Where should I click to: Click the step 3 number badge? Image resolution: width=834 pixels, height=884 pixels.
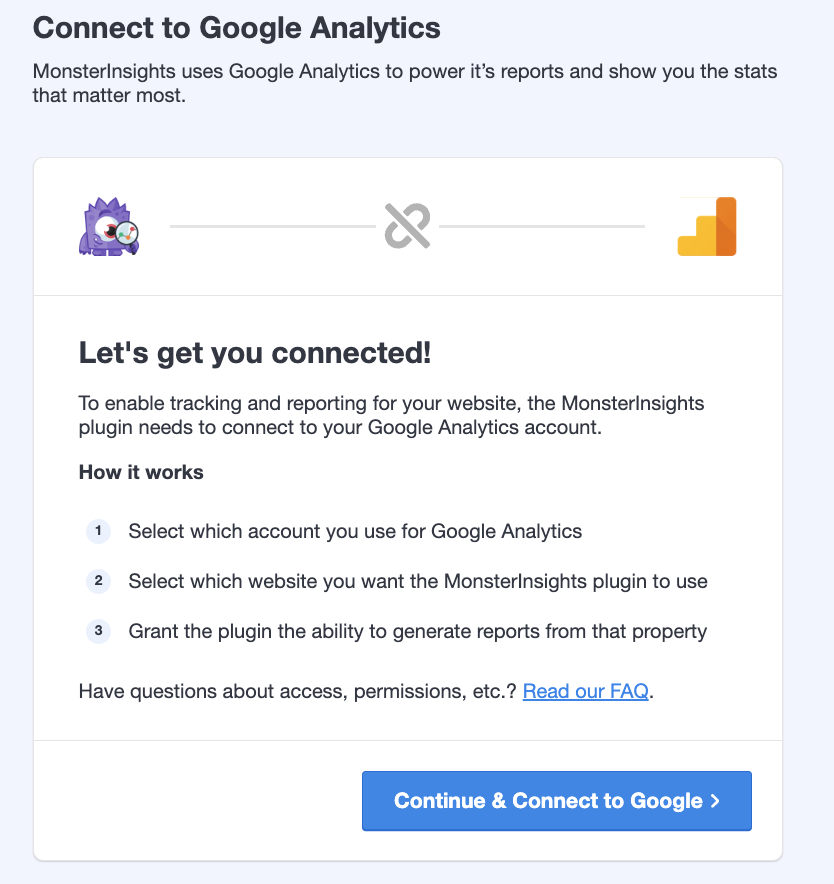pos(98,631)
